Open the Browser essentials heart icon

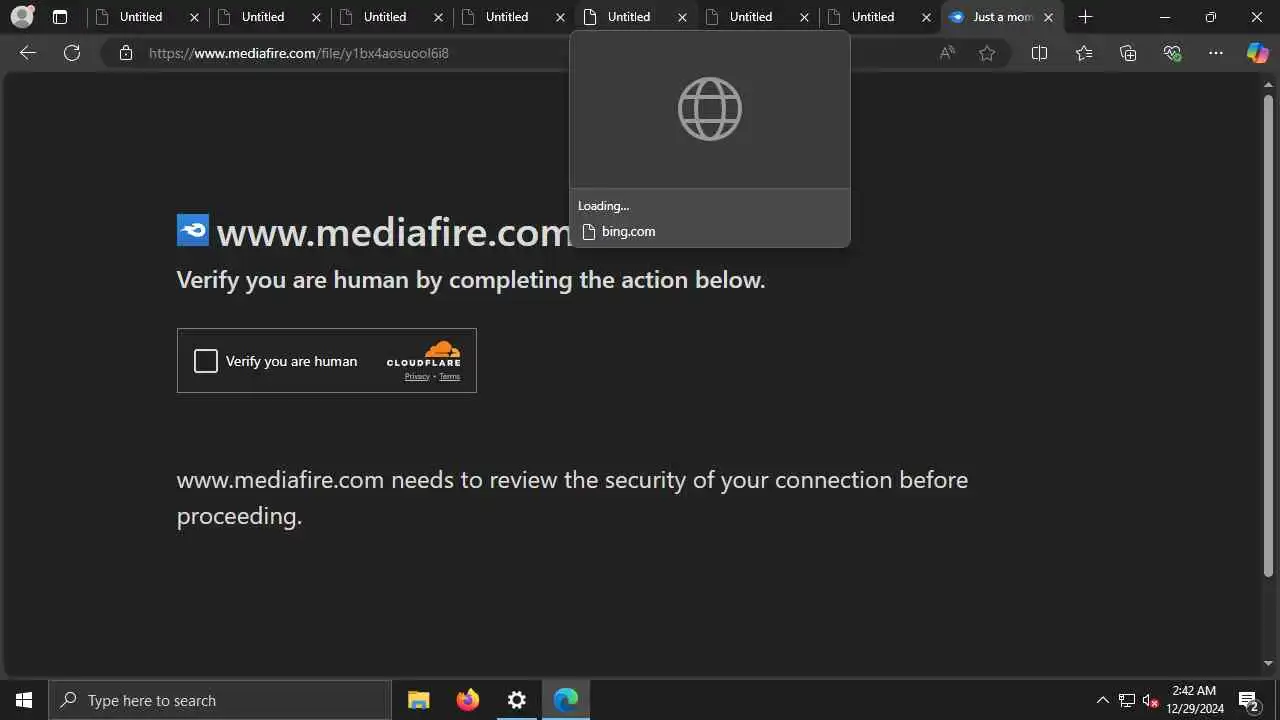(x=1173, y=53)
